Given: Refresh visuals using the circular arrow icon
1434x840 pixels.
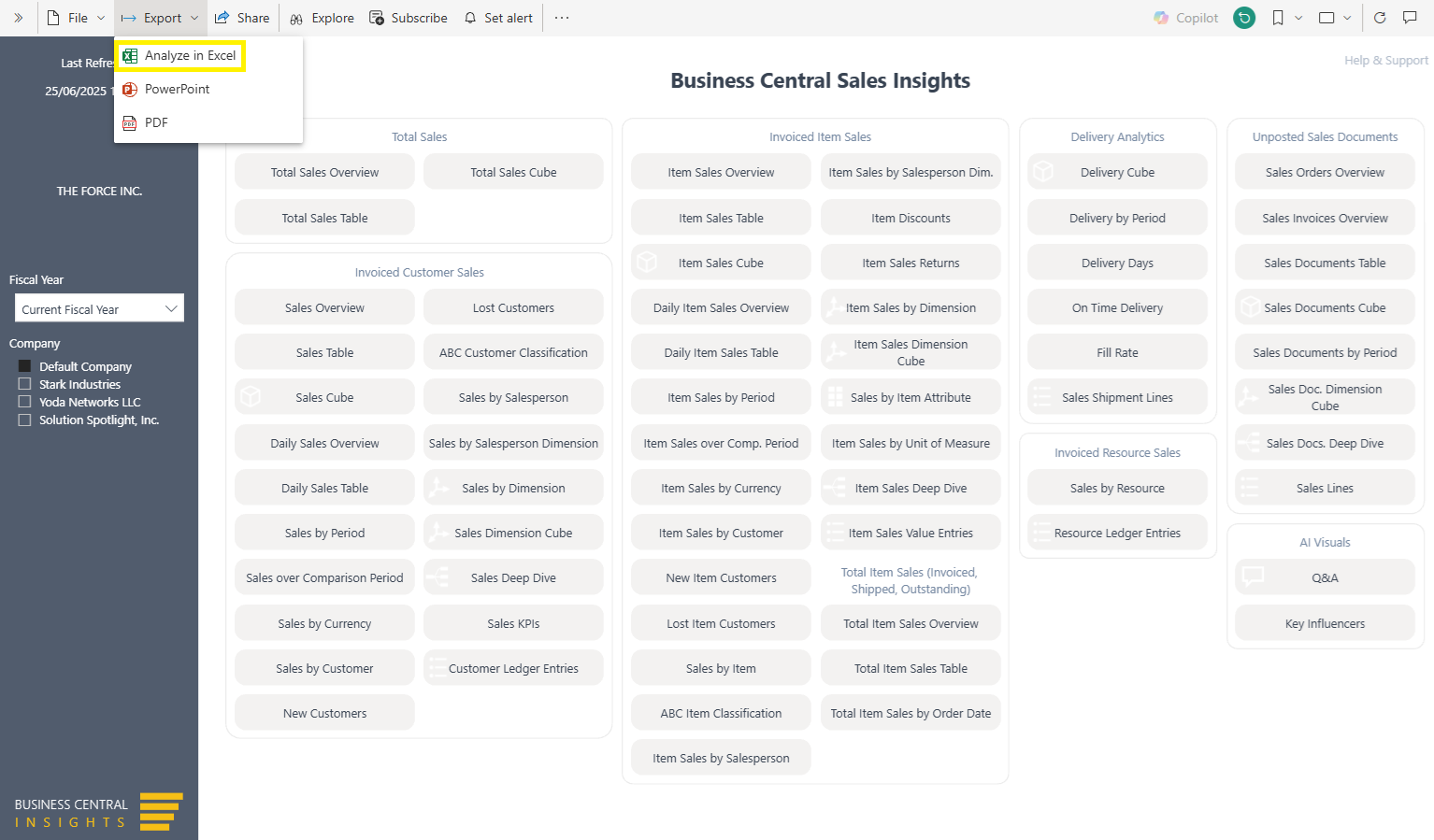Looking at the screenshot, I should (x=1380, y=18).
